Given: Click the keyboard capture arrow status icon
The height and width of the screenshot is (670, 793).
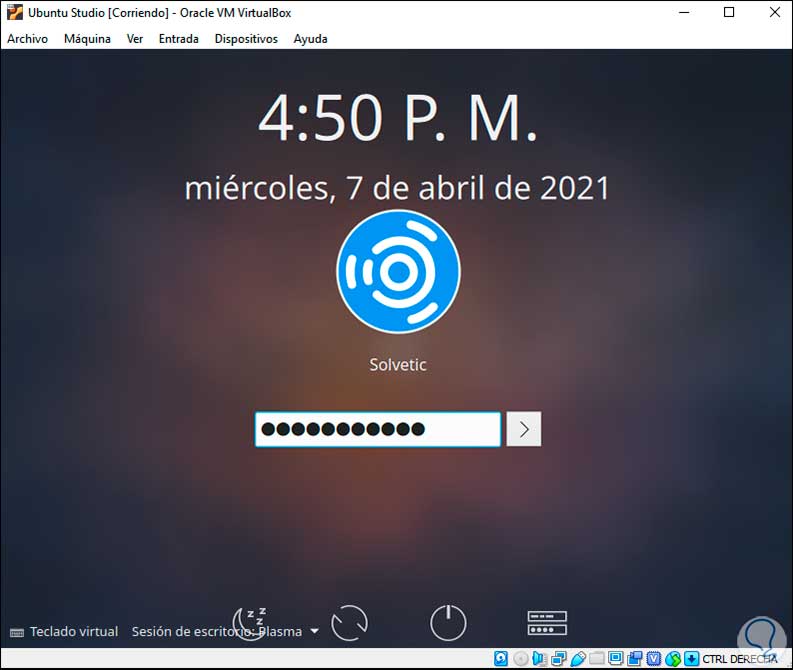Looking at the screenshot, I should pyautogui.click(x=691, y=658).
